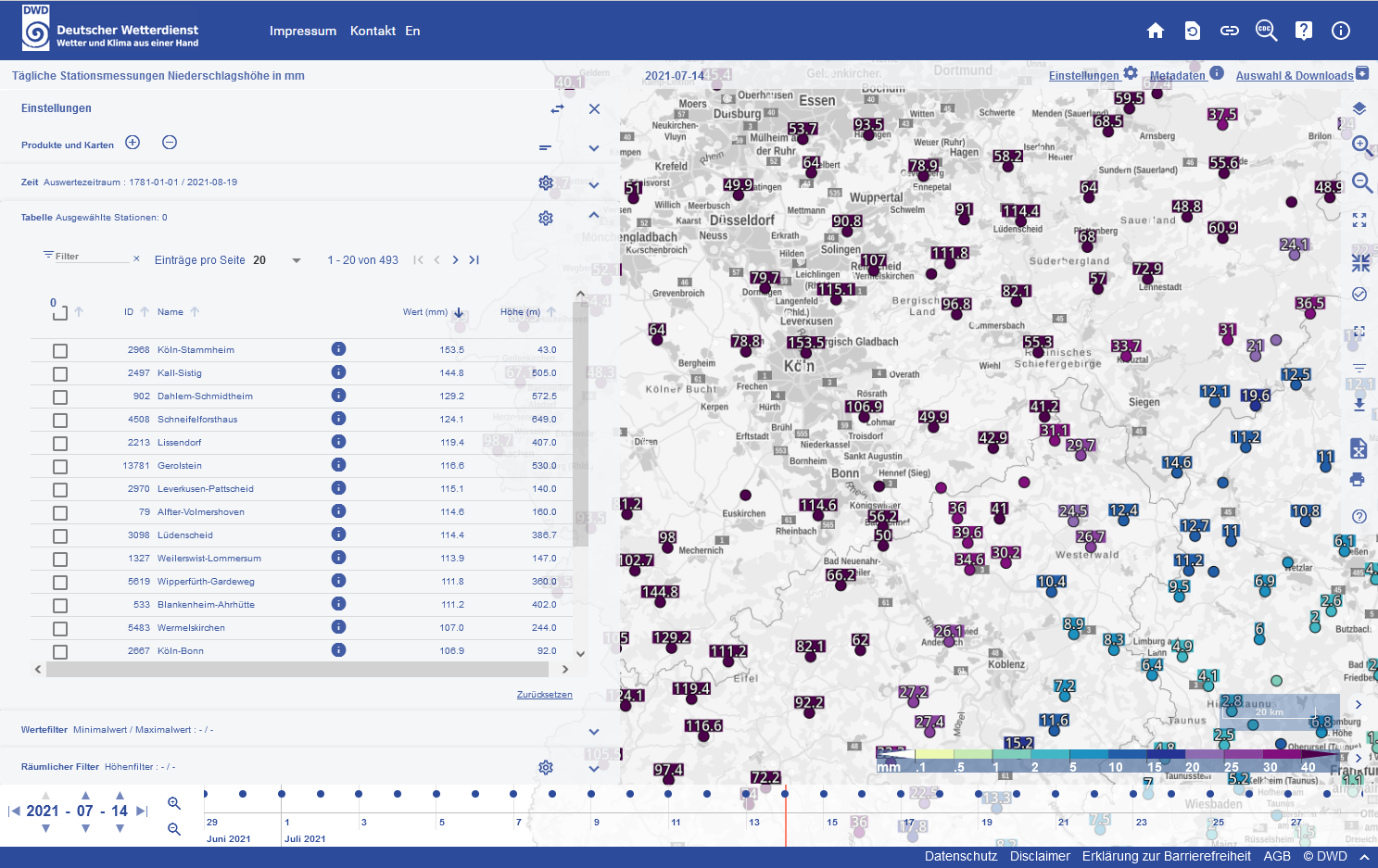
Task: Click the print icon on map sidebar
Action: (x=1358, y=479)
